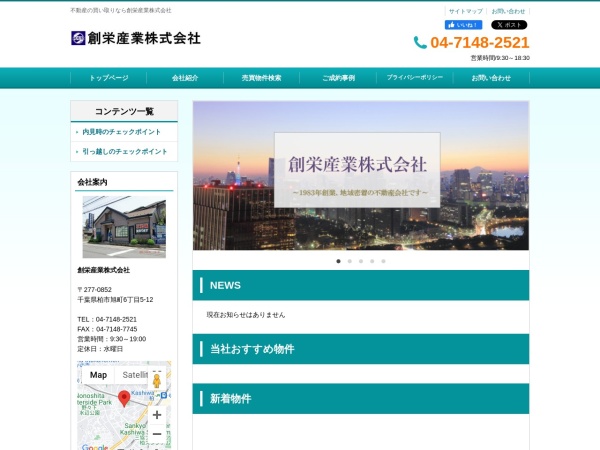600x450 pixels.
Task: Select the fifth slideshow dot indicator
Action: 383,261
